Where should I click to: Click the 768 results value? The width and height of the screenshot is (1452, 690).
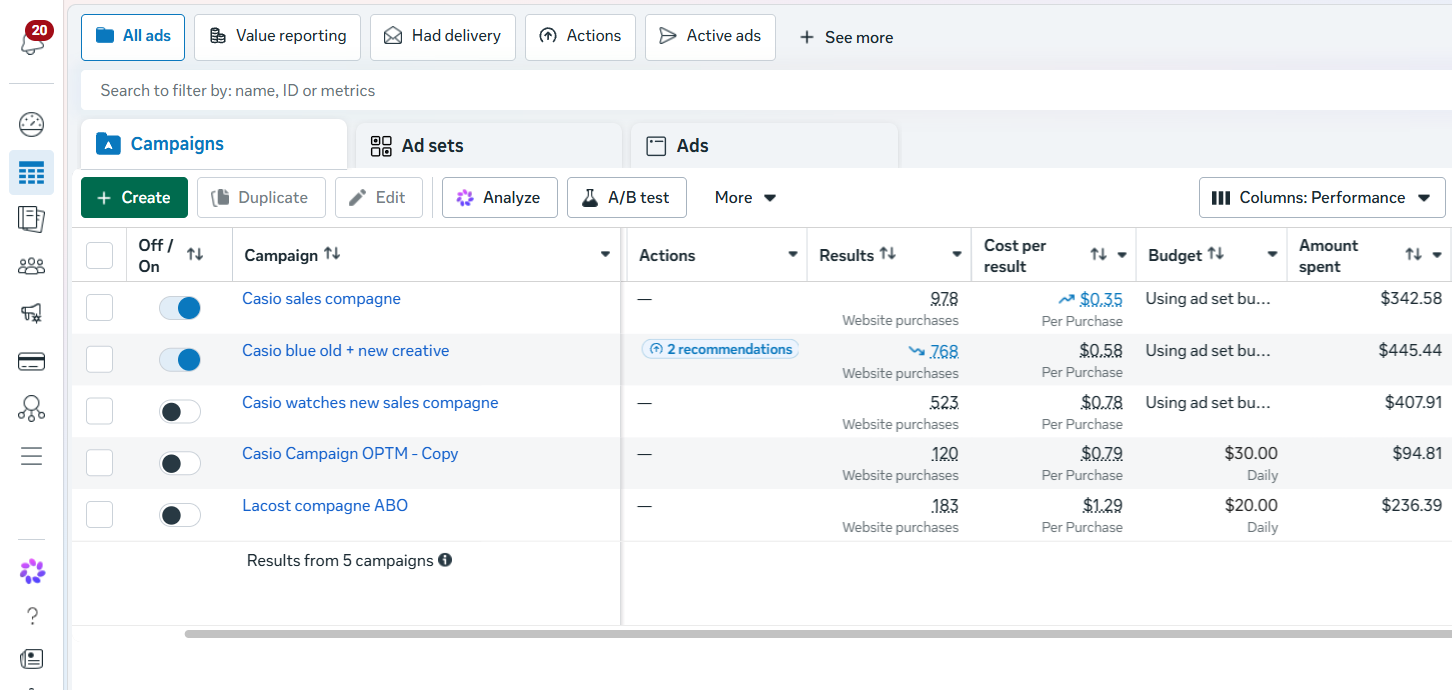(x=944, y=351)
